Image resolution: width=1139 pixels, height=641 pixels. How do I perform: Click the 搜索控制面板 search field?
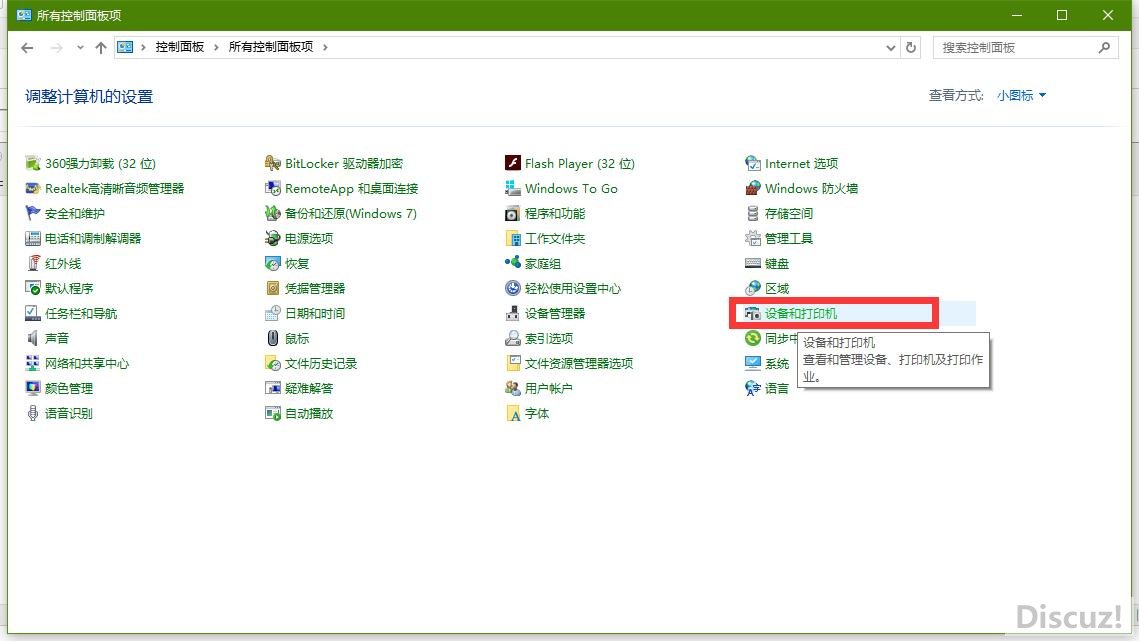pyautogui.click(x=1025, y=47)
